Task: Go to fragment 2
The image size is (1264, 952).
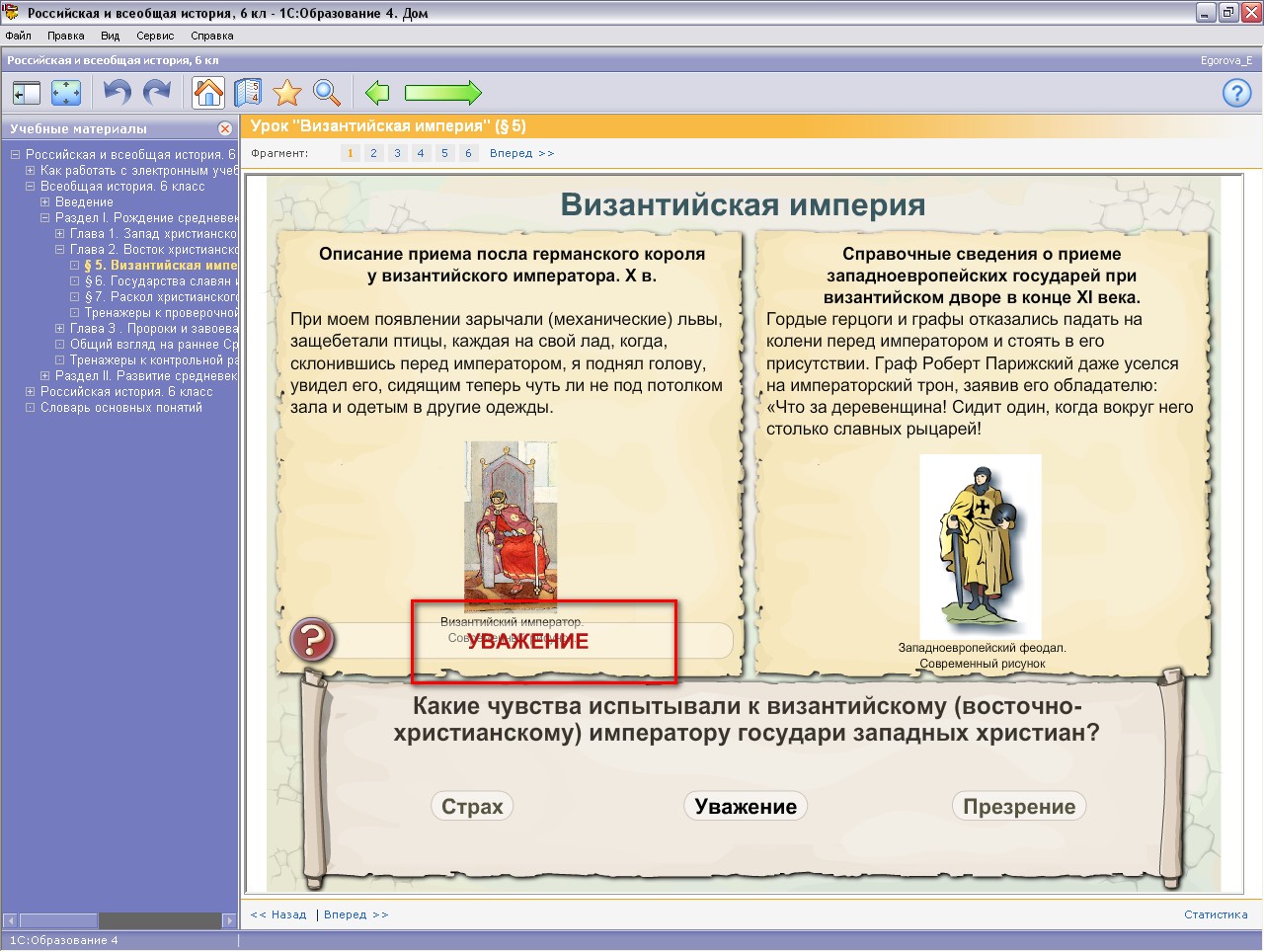Action: 373,153
